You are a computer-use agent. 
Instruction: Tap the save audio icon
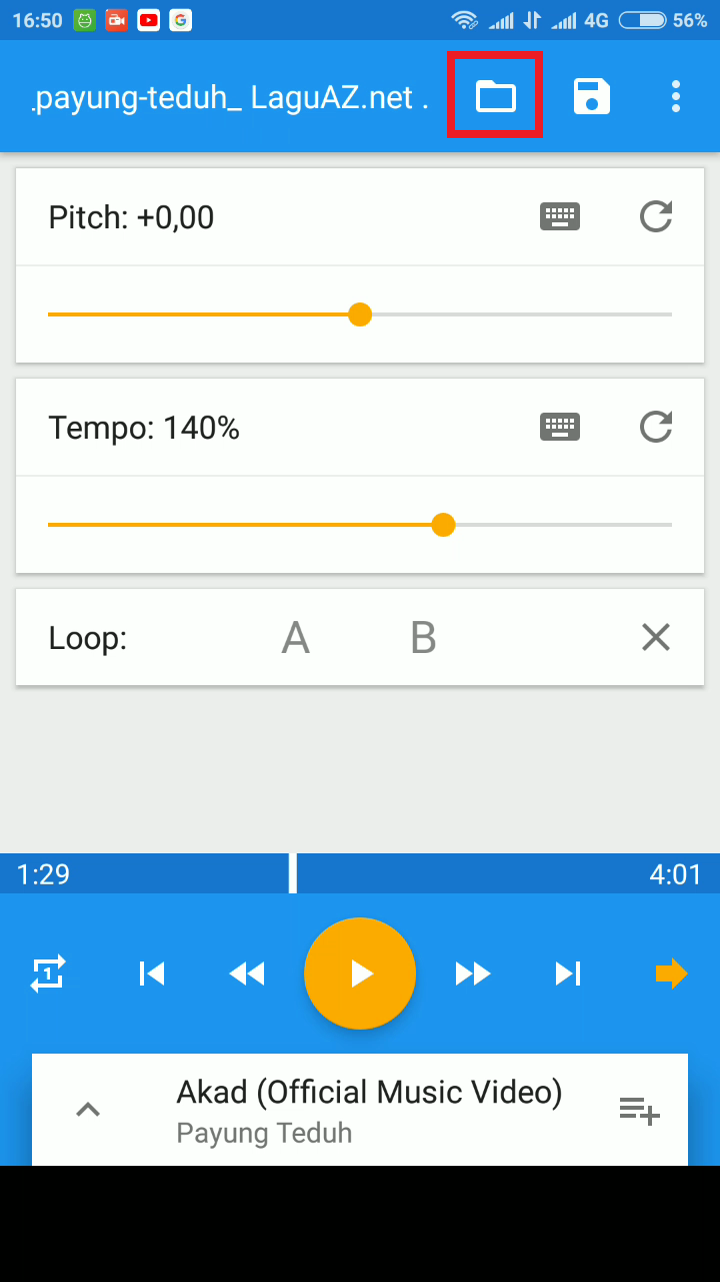tap(591, 96)
